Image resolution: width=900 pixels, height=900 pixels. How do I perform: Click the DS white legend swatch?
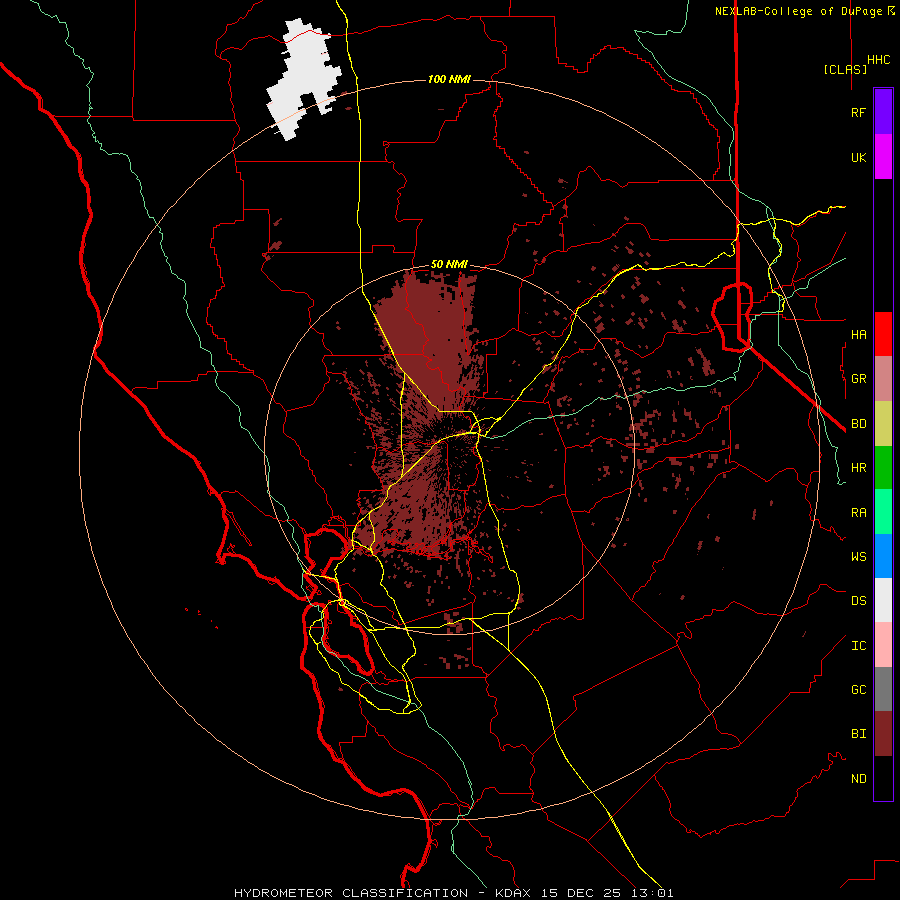coord(883,600)
